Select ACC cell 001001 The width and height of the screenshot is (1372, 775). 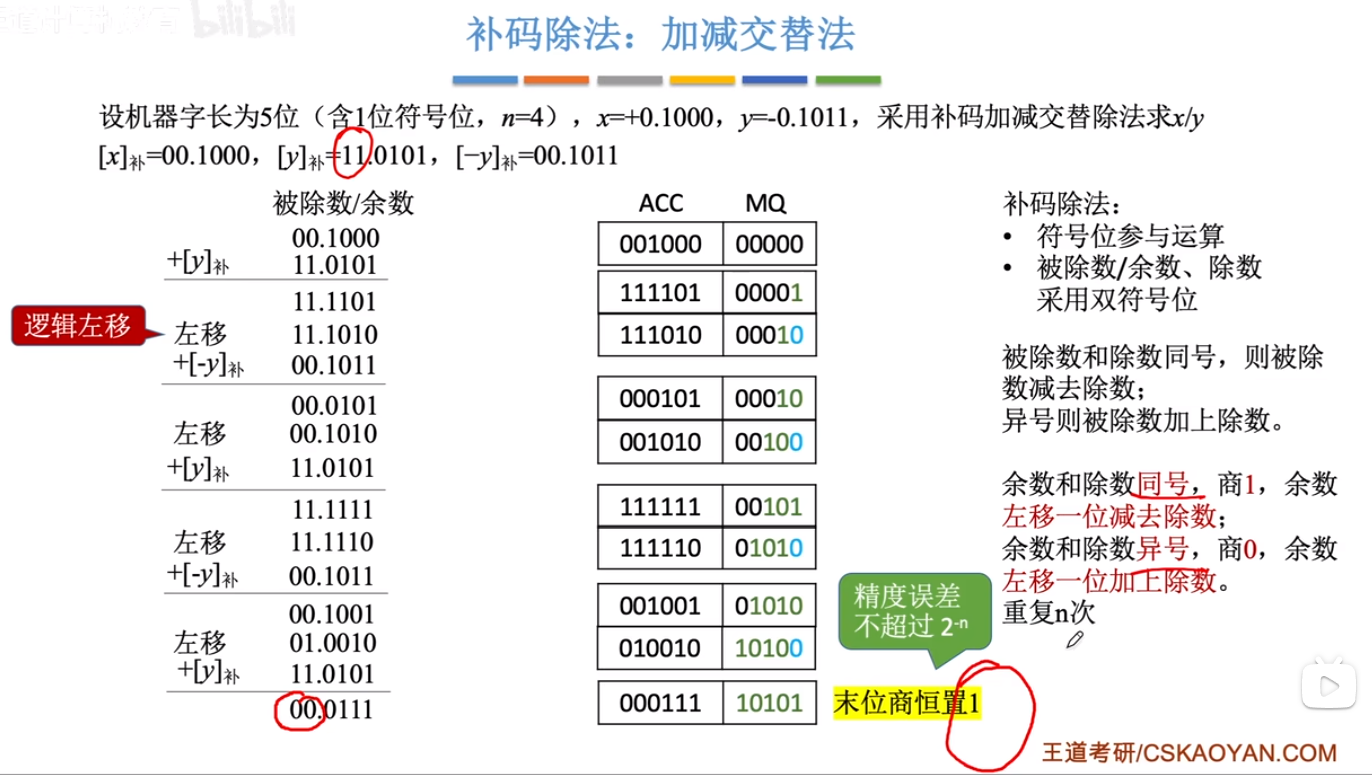(x=660, y=605)
